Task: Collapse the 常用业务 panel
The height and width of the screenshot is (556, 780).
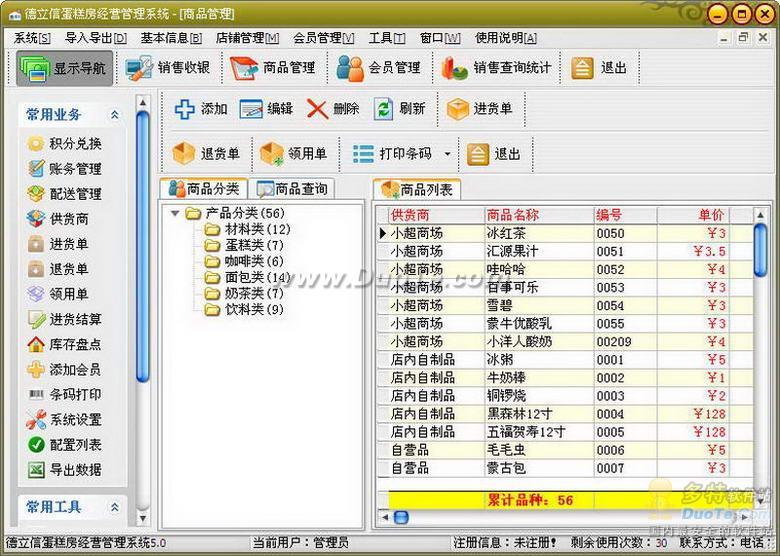Action: point(114,115)
